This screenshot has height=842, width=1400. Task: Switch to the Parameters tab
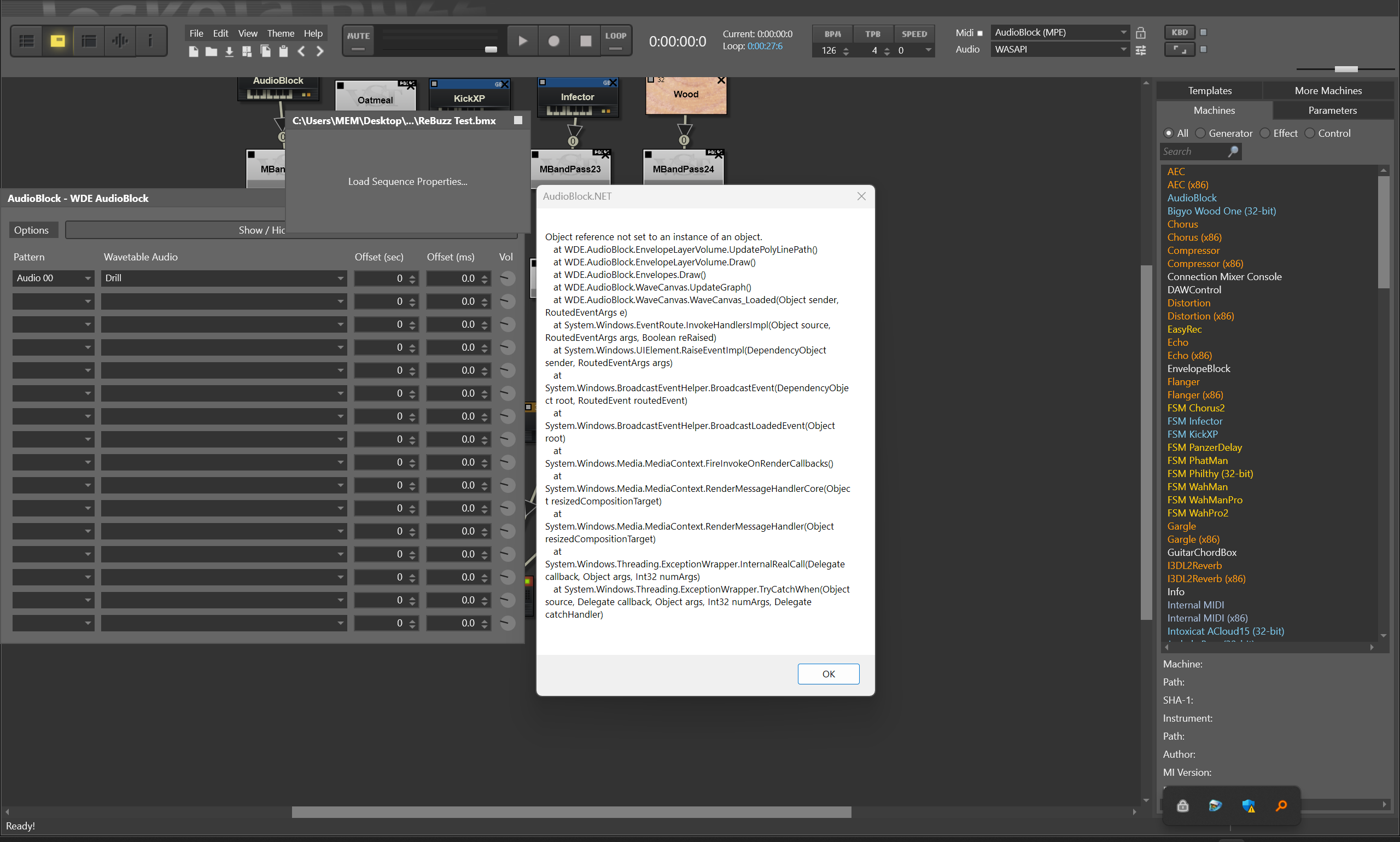pyautogui.click(x=1333, y=111)
